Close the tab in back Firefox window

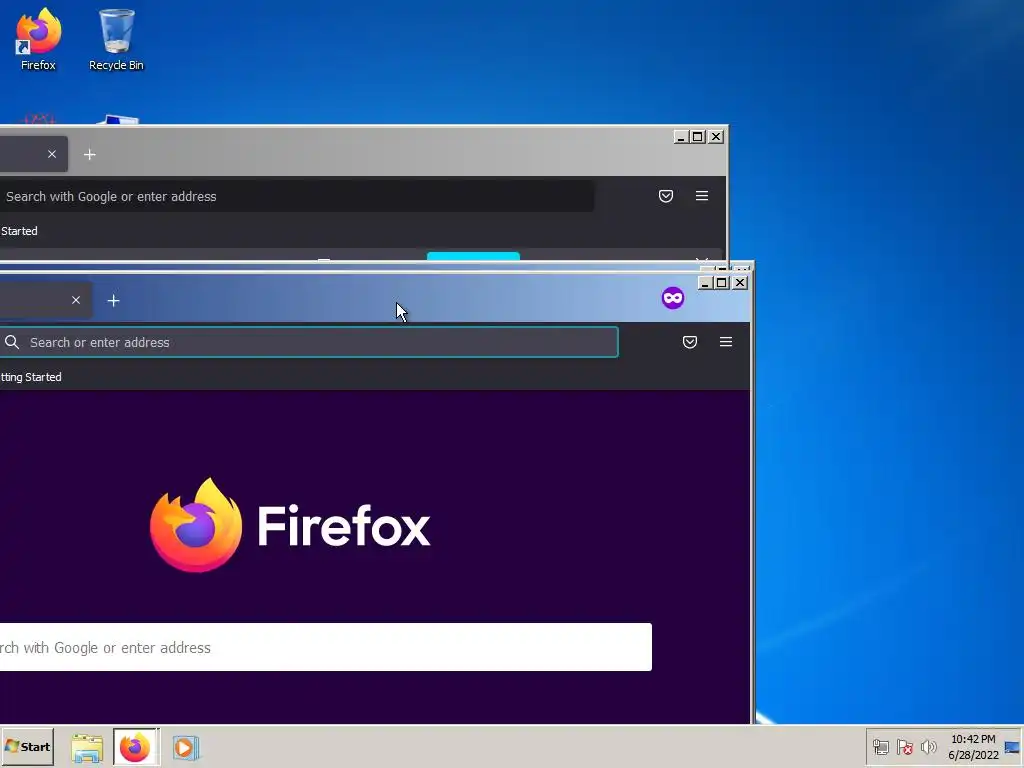pyautogui.click(x=52, y=154)
